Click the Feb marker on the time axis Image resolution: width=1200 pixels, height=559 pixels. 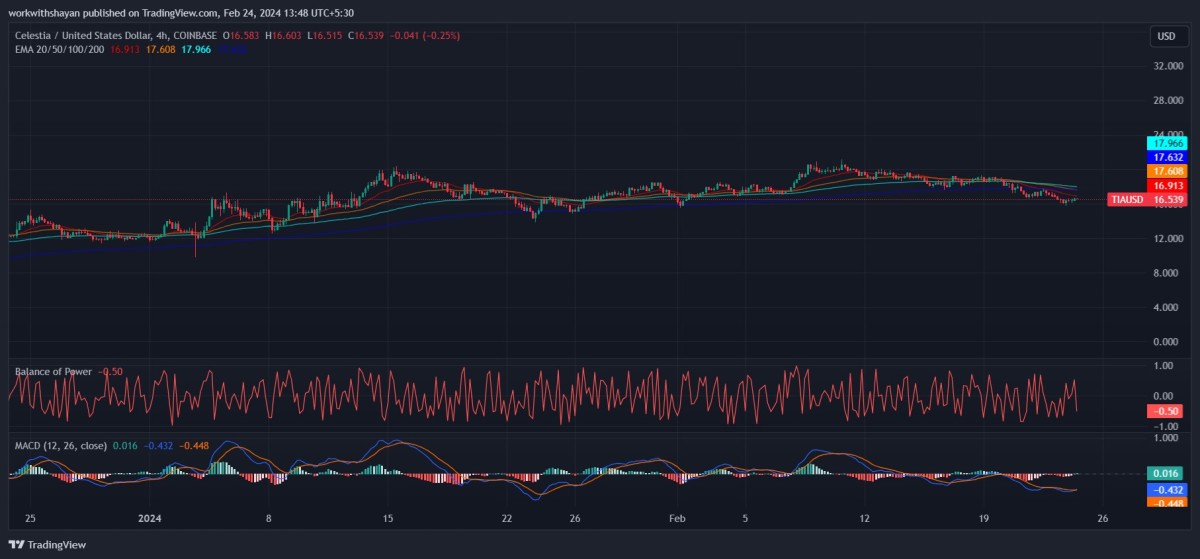coord(677,519)
